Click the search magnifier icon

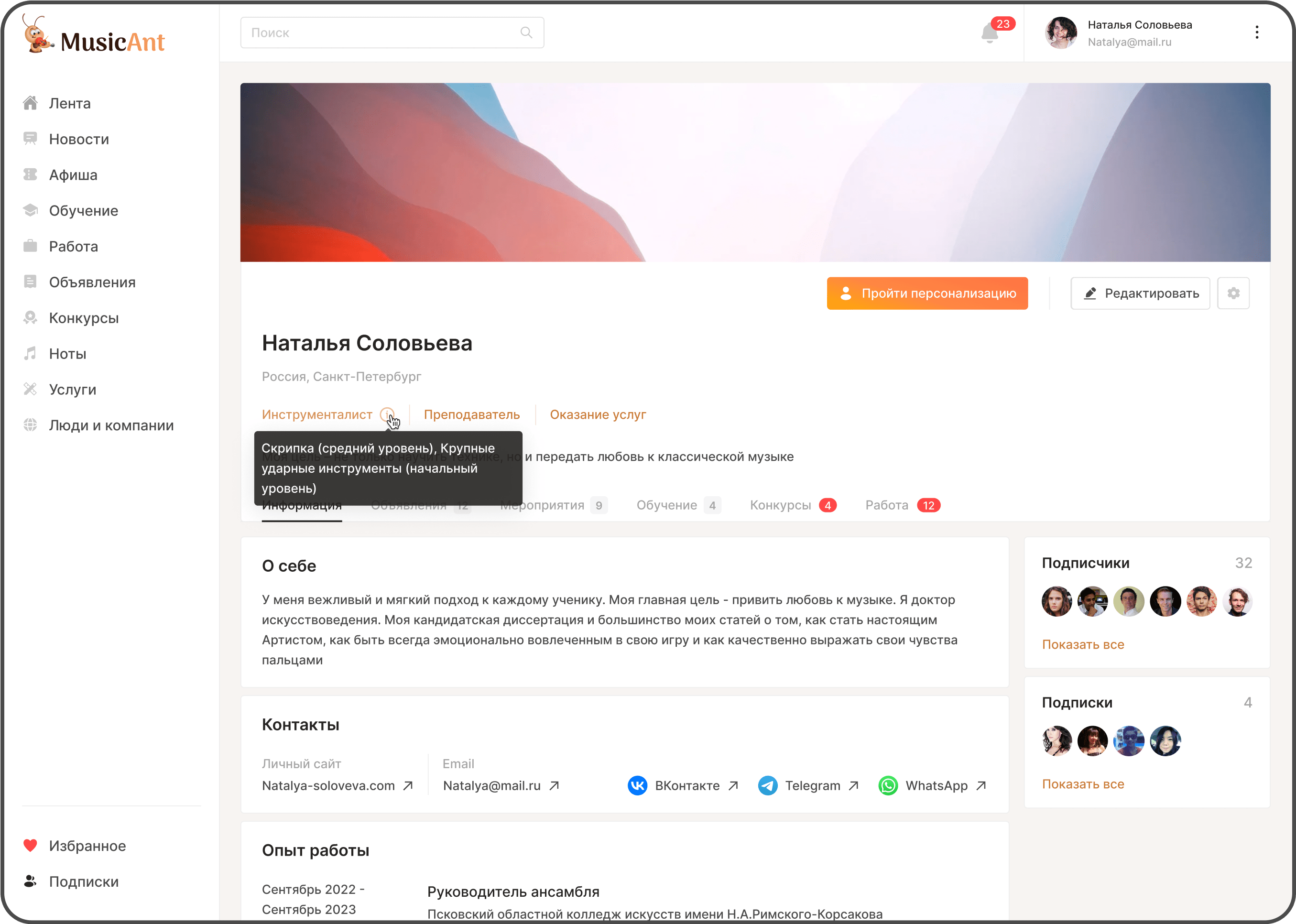(x=526, y=33)
